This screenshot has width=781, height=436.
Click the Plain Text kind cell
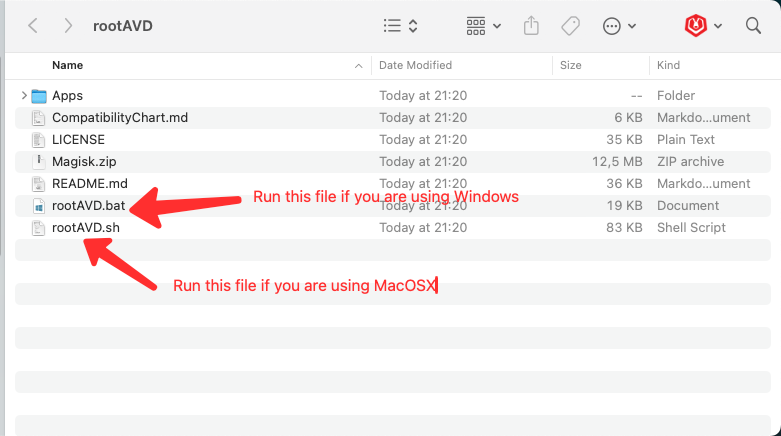pos(686,140)
